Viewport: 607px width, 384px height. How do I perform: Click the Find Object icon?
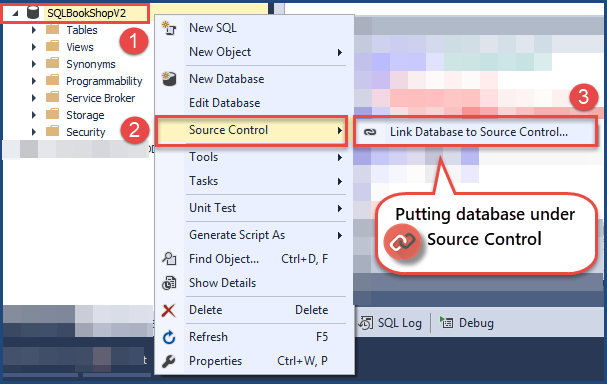point(169,259)
